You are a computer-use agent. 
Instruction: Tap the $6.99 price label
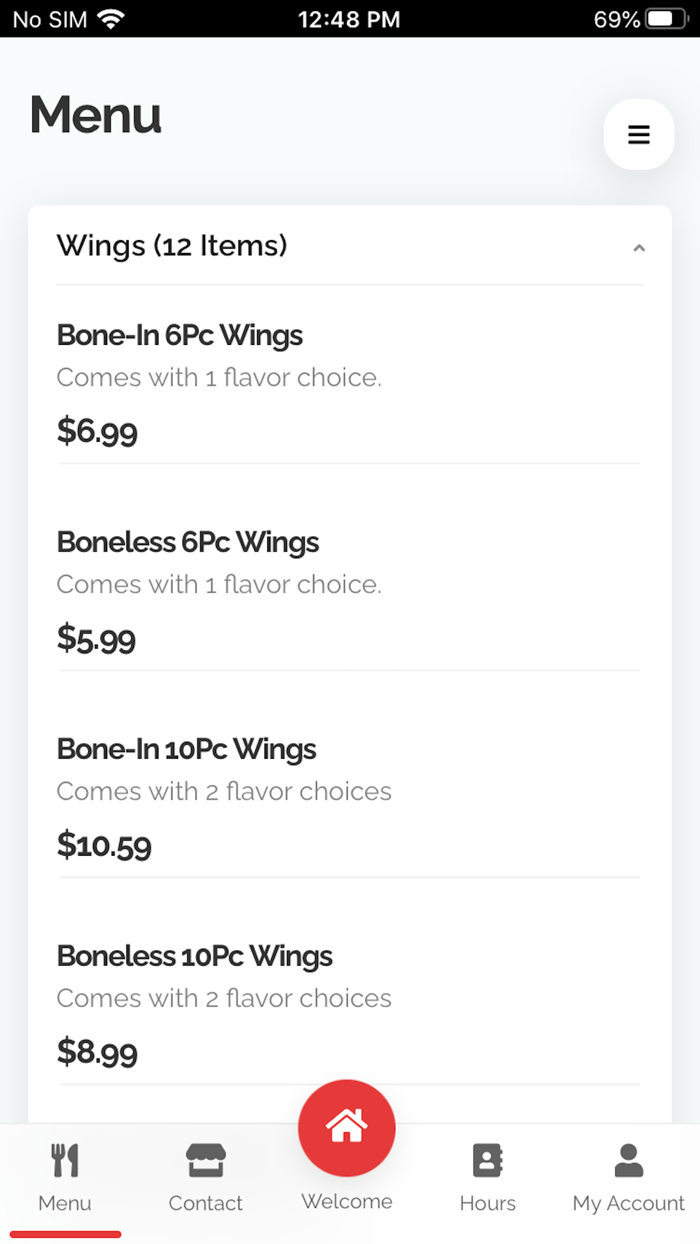(x=97, y=432)
